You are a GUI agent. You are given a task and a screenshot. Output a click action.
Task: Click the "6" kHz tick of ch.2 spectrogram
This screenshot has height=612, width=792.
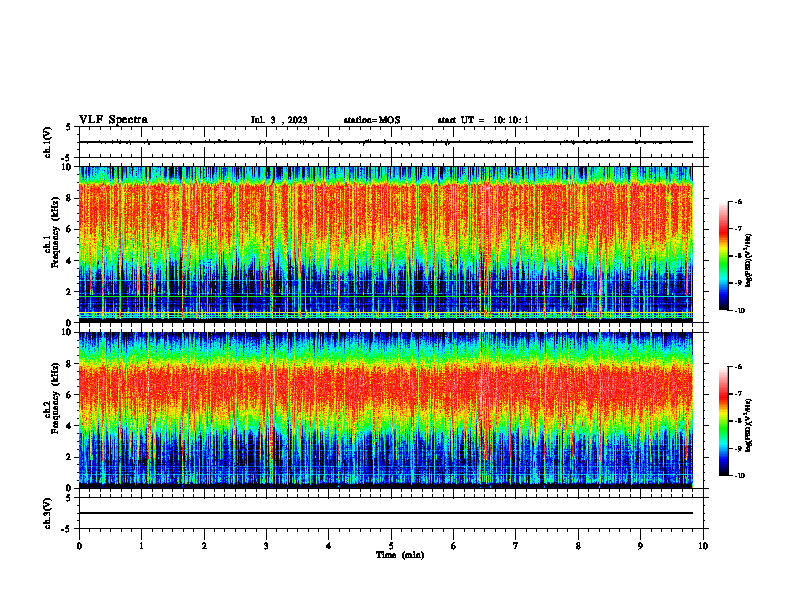pyautogui.click(x=70, y=395)
